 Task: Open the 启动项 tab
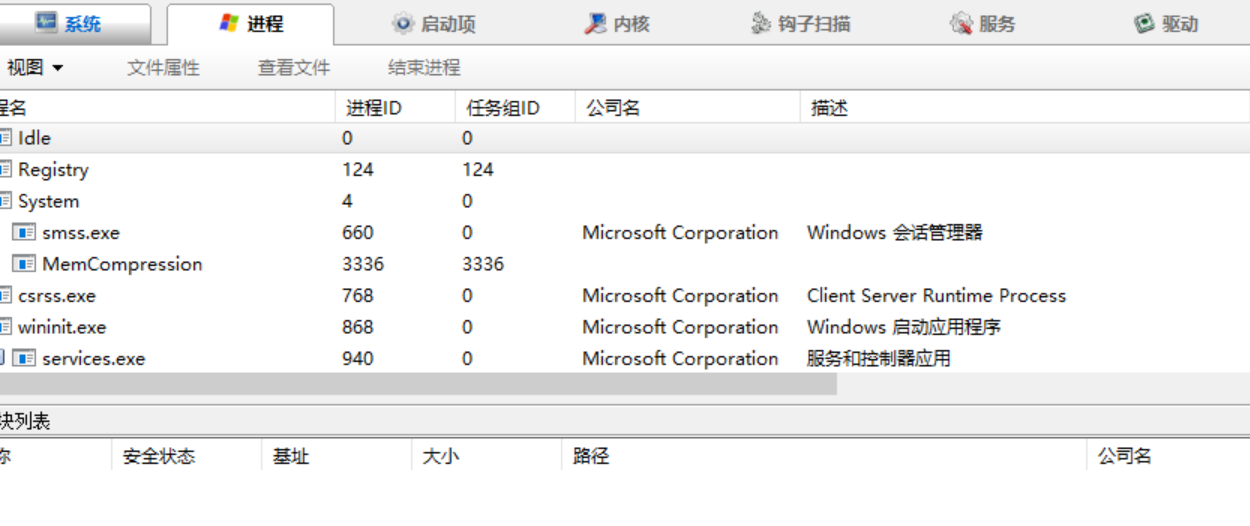coord(434,24)
